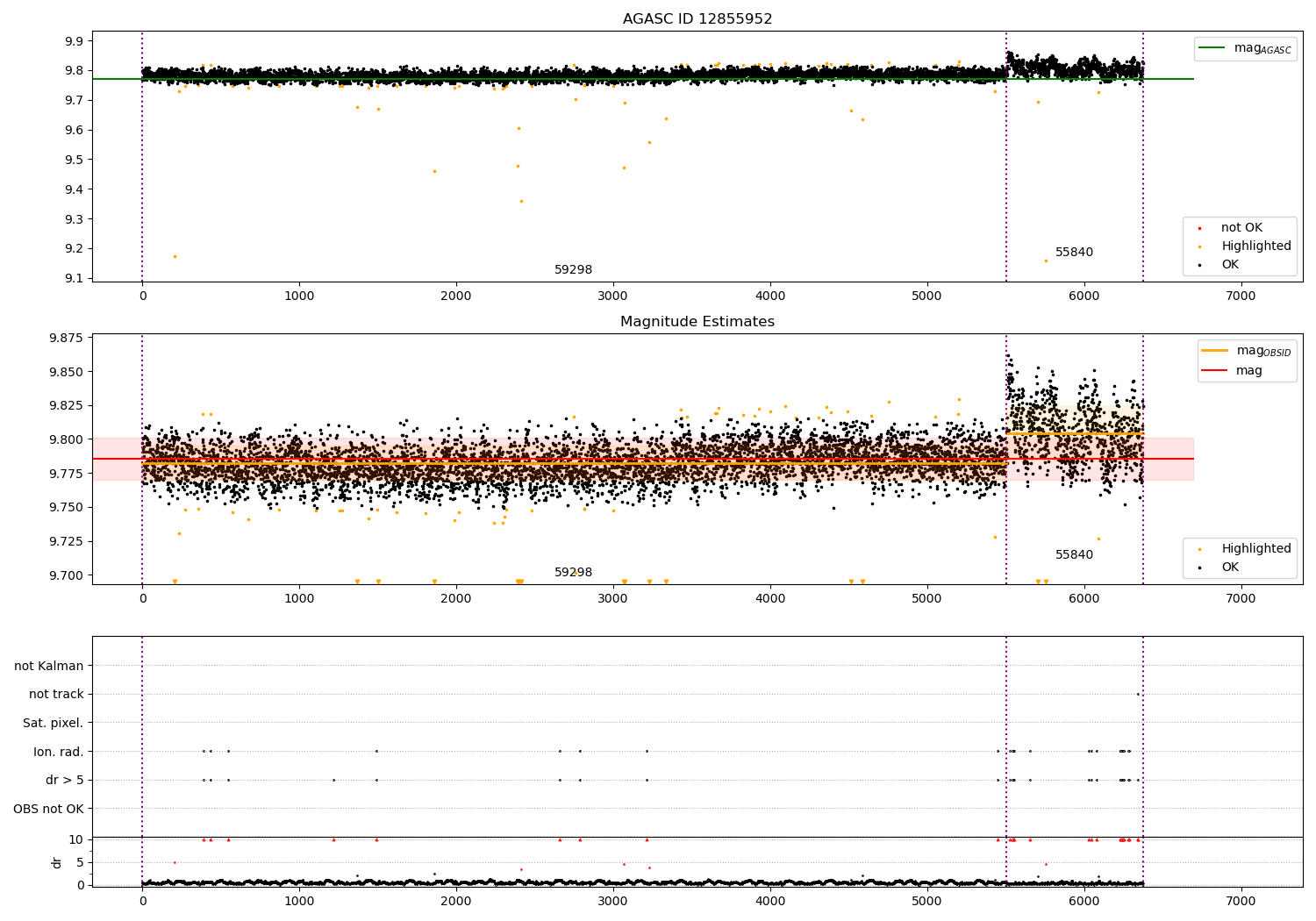Click the 5 tick on the dr axis
The width and height of the screenshot is (1316, 921).
(x=81, y=862)
